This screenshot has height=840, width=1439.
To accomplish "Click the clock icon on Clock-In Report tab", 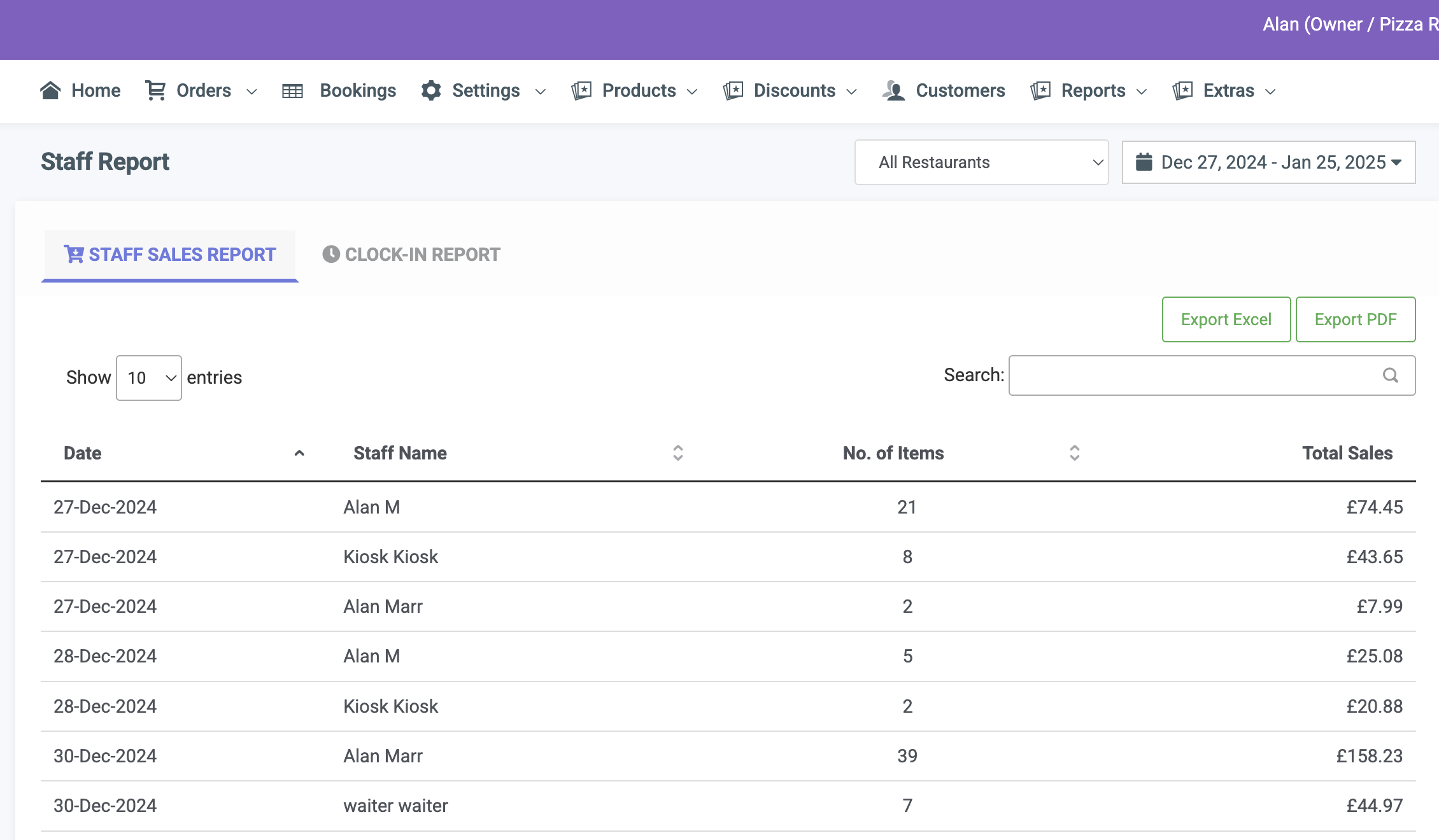I will click(331, 255).
